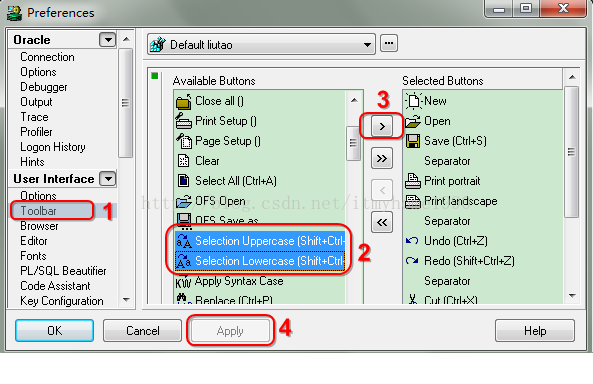The height and width of the screenshot is (384, 593).
Task: Click the Open folder icon in Selected Buttons
Action: click(x=413, y=121)
